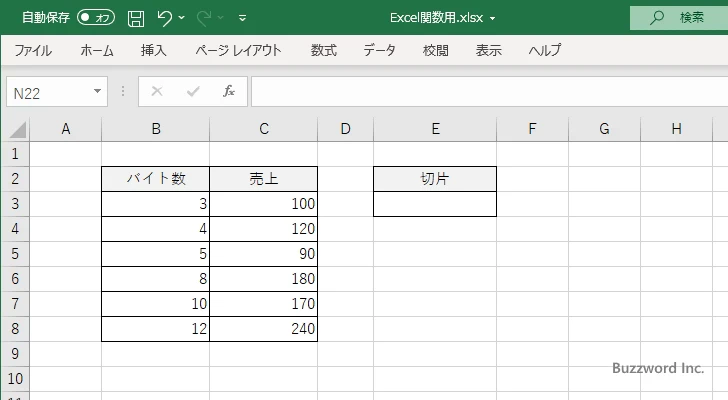Click the 売上 cell with value 90
The image size is (728, 400).
pyautogui.click(x=264, y=254)
